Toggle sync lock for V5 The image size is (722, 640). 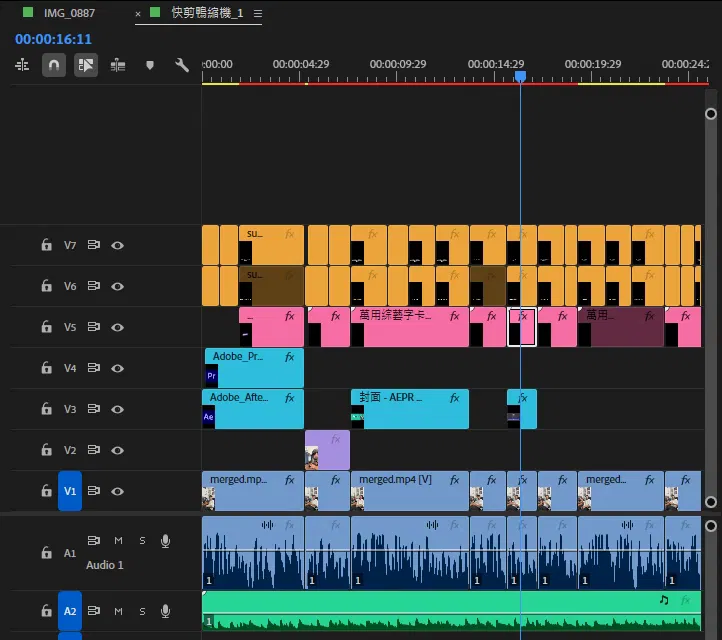(x=94, y=327)
